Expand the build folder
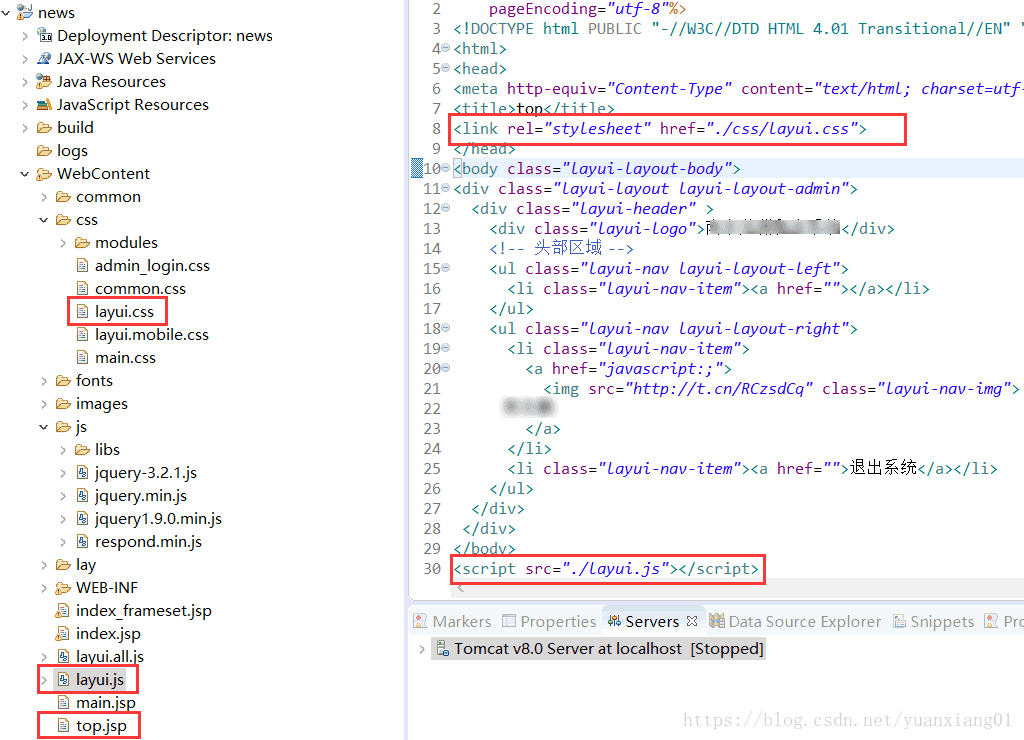Viewport: 1024px width, 740px height. (25, 128)
